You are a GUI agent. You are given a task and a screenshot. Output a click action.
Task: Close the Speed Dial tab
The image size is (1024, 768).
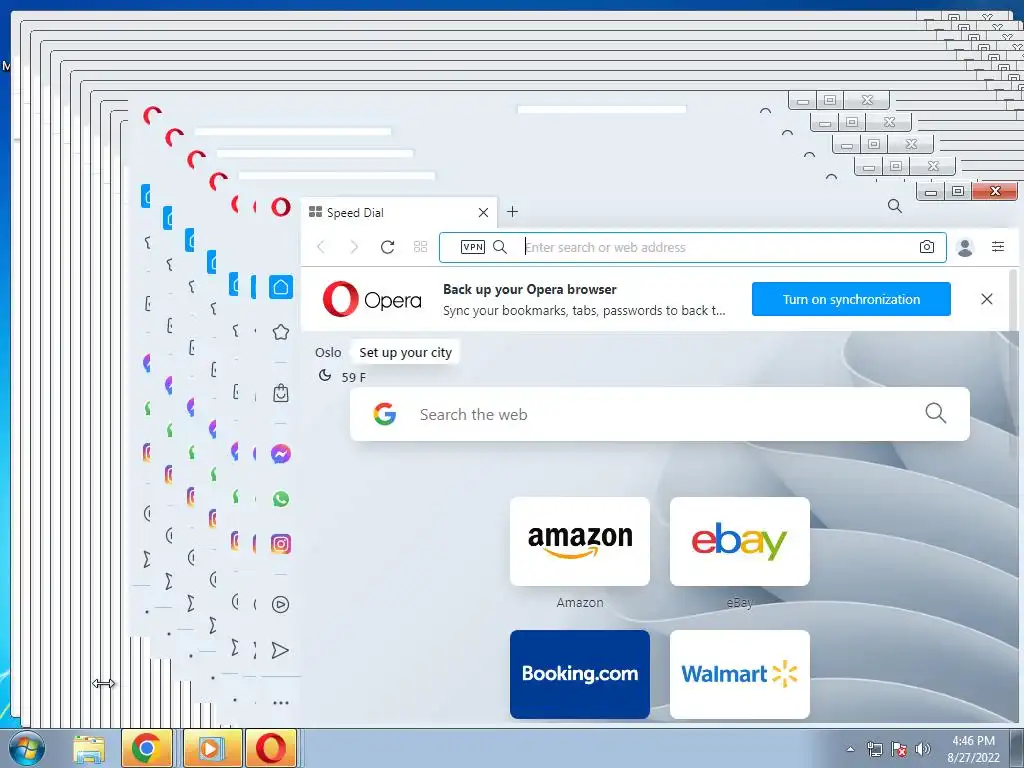point(483,212)
